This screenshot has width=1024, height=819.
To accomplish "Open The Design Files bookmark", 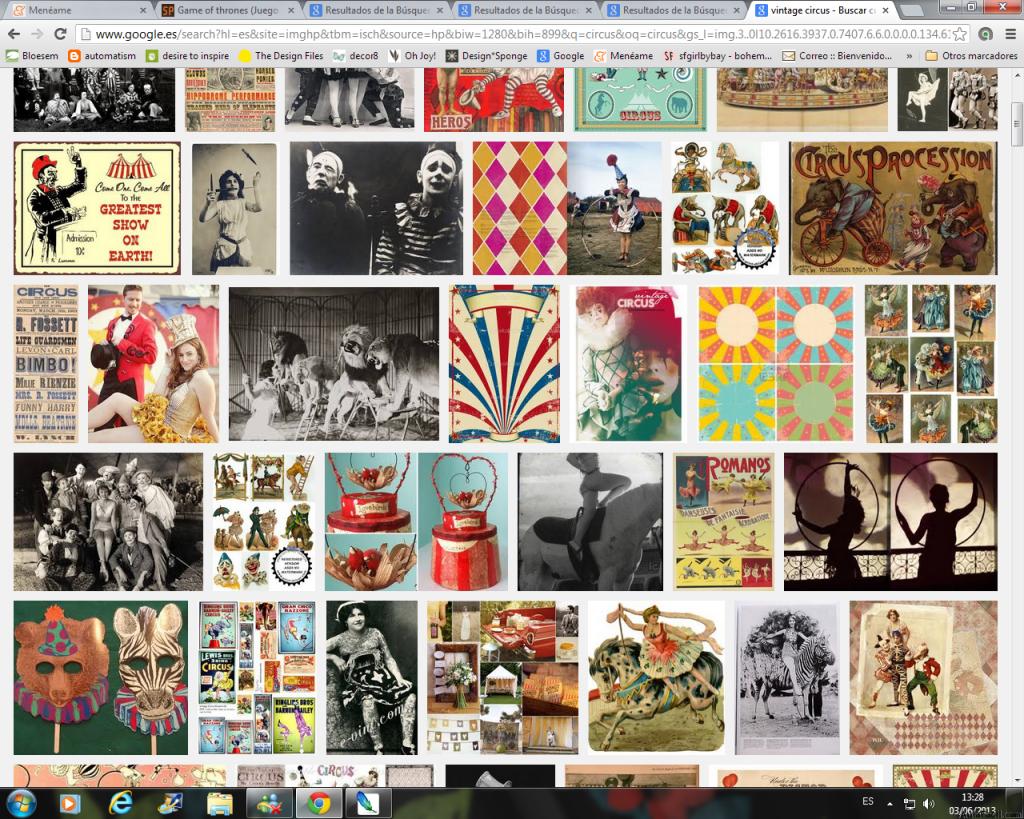I will tap(281, 56).
